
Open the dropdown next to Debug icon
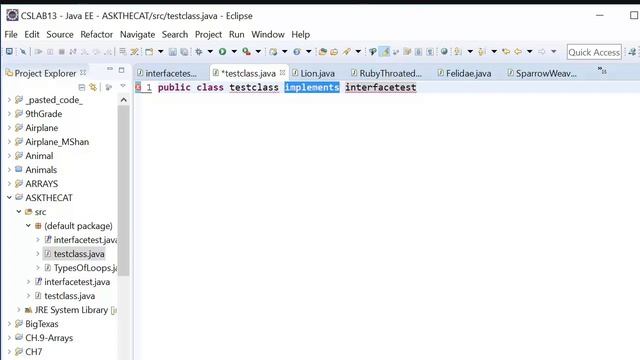click(210, 51)
